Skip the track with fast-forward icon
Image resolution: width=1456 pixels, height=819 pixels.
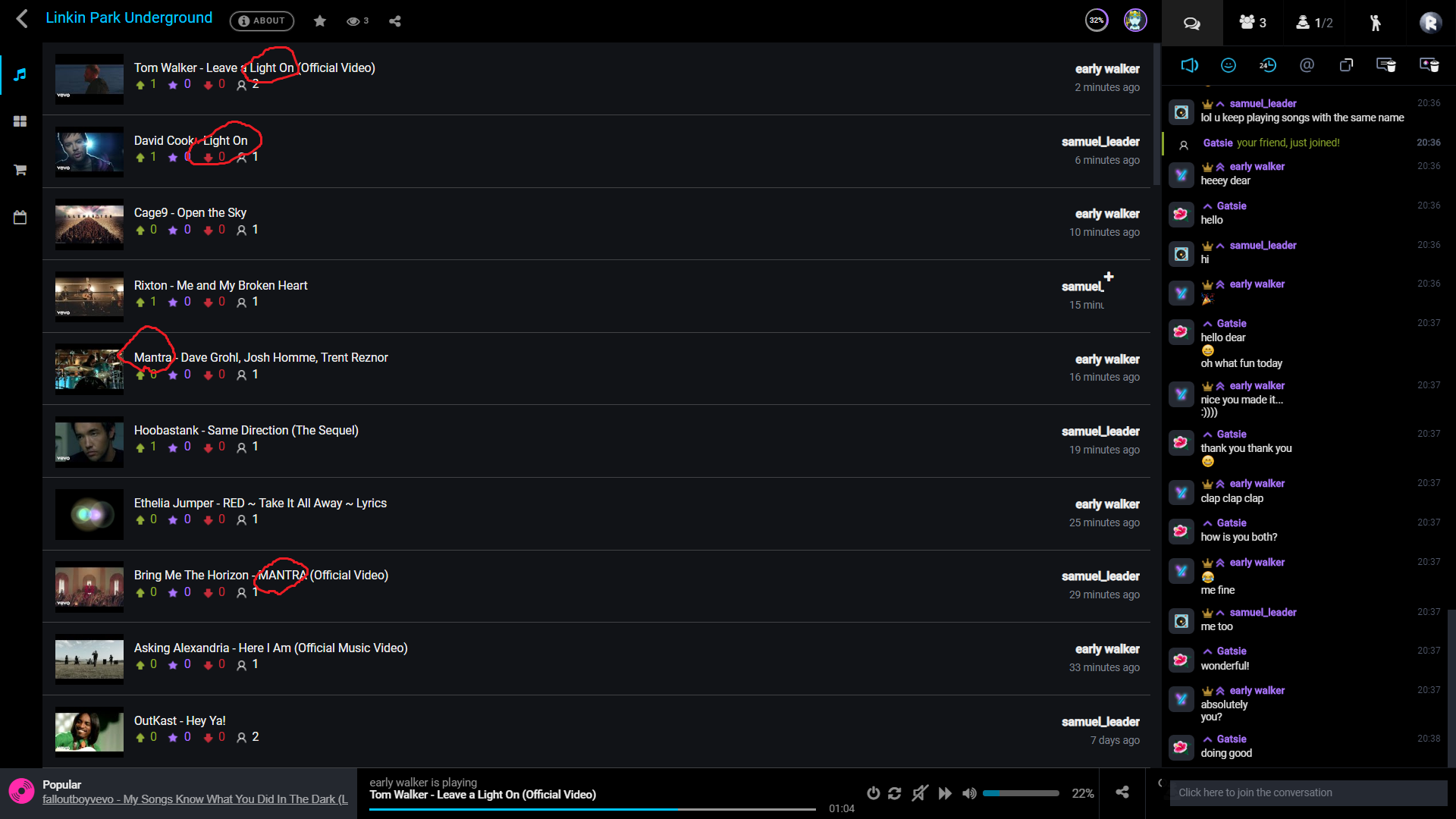pos(945,793)
